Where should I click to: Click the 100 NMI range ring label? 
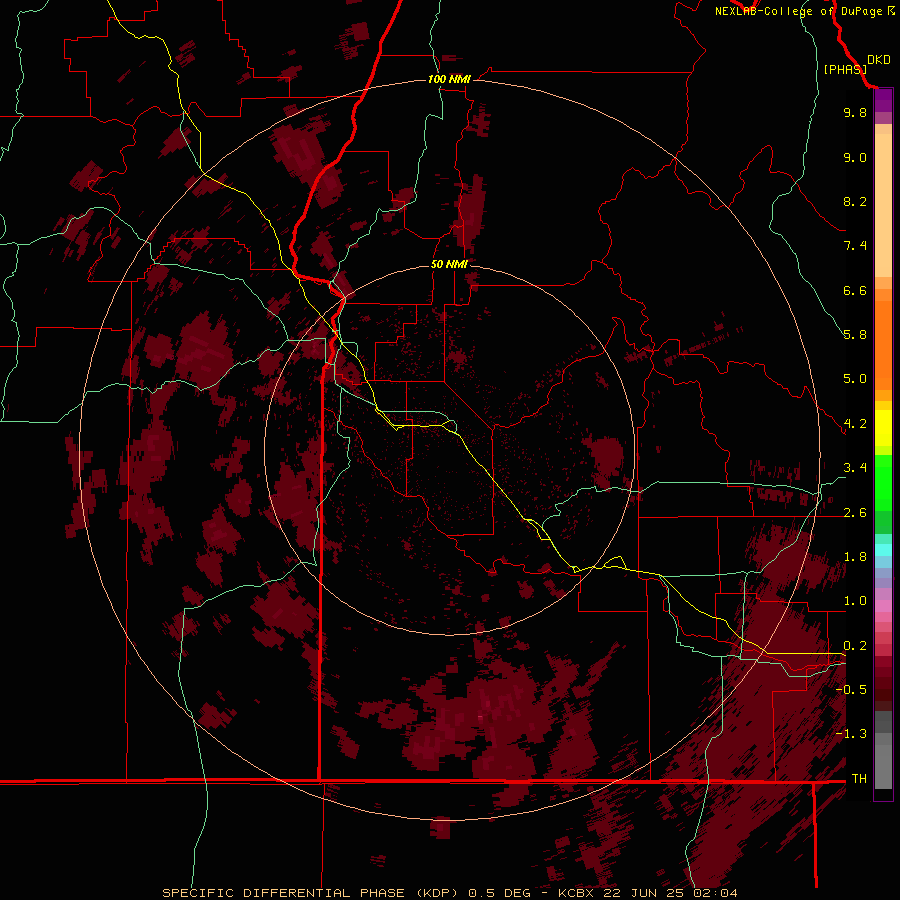449,79
